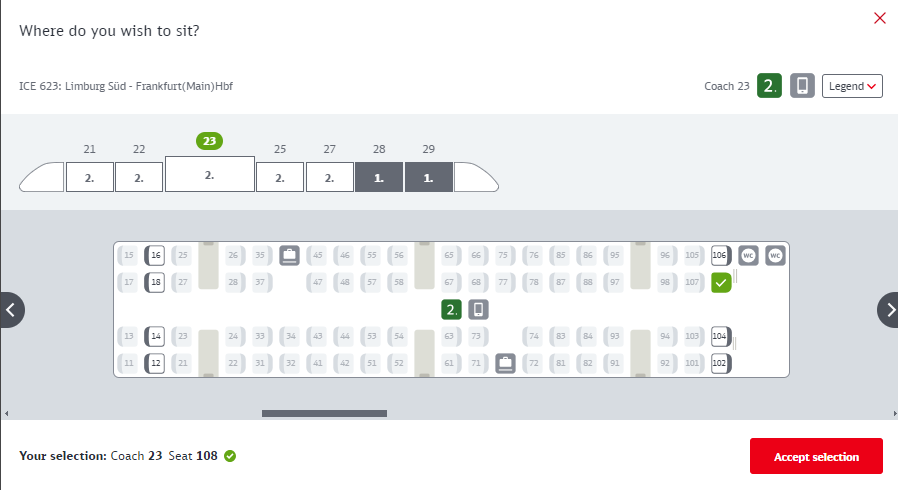The image size is (898, 490).
Task: Close the seat selection dialog
Action: click(x=880, y=18)
